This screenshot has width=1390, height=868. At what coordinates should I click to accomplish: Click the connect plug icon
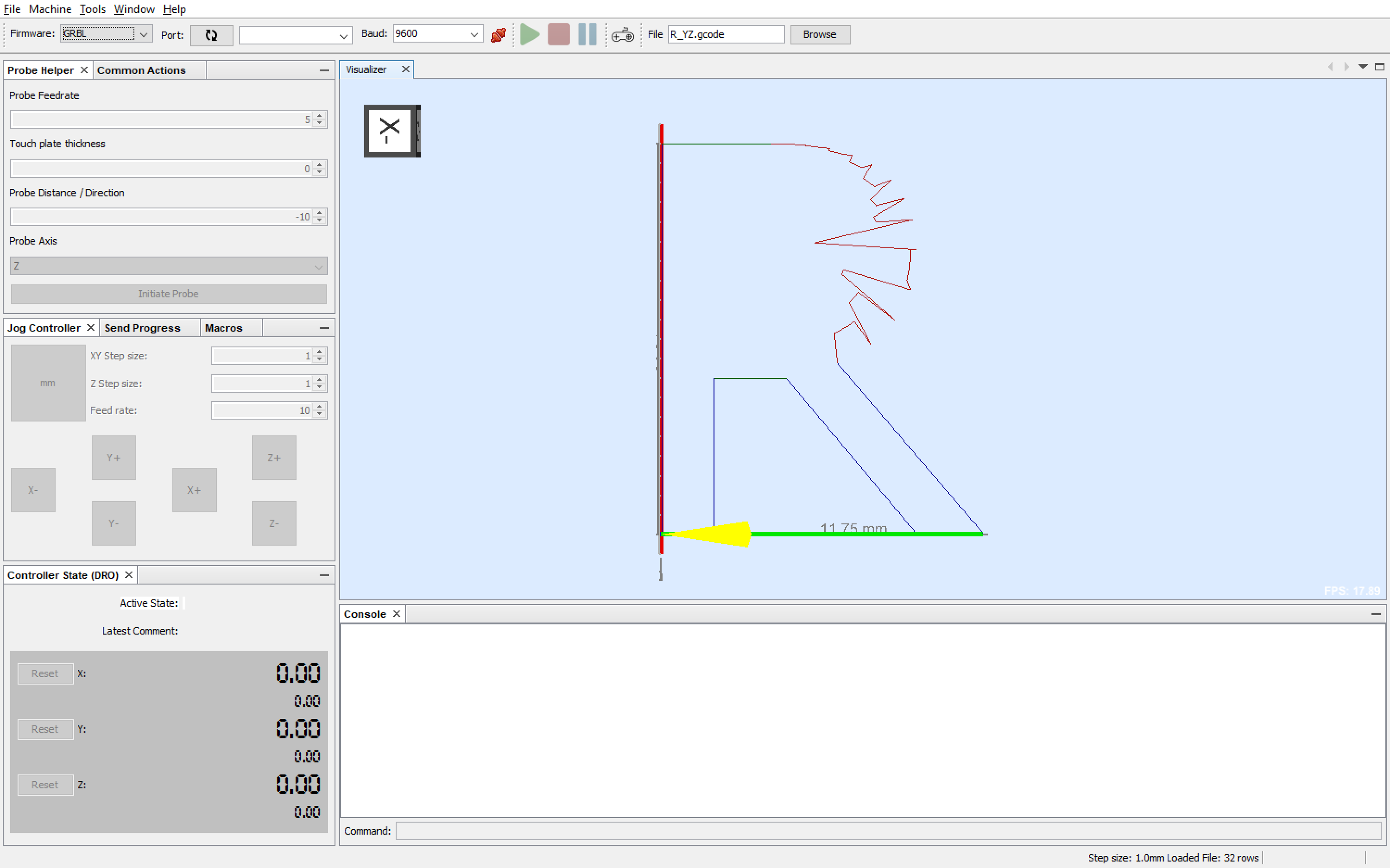pos(499,34)
